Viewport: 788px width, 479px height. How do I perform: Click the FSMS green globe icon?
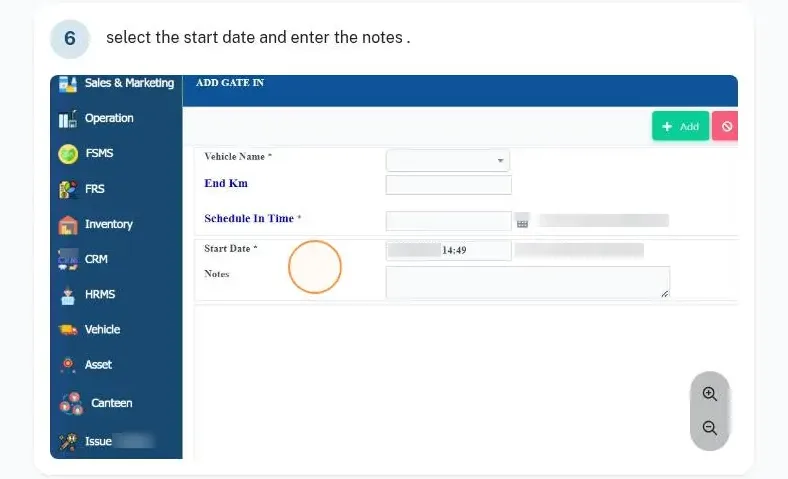point(68,154)
